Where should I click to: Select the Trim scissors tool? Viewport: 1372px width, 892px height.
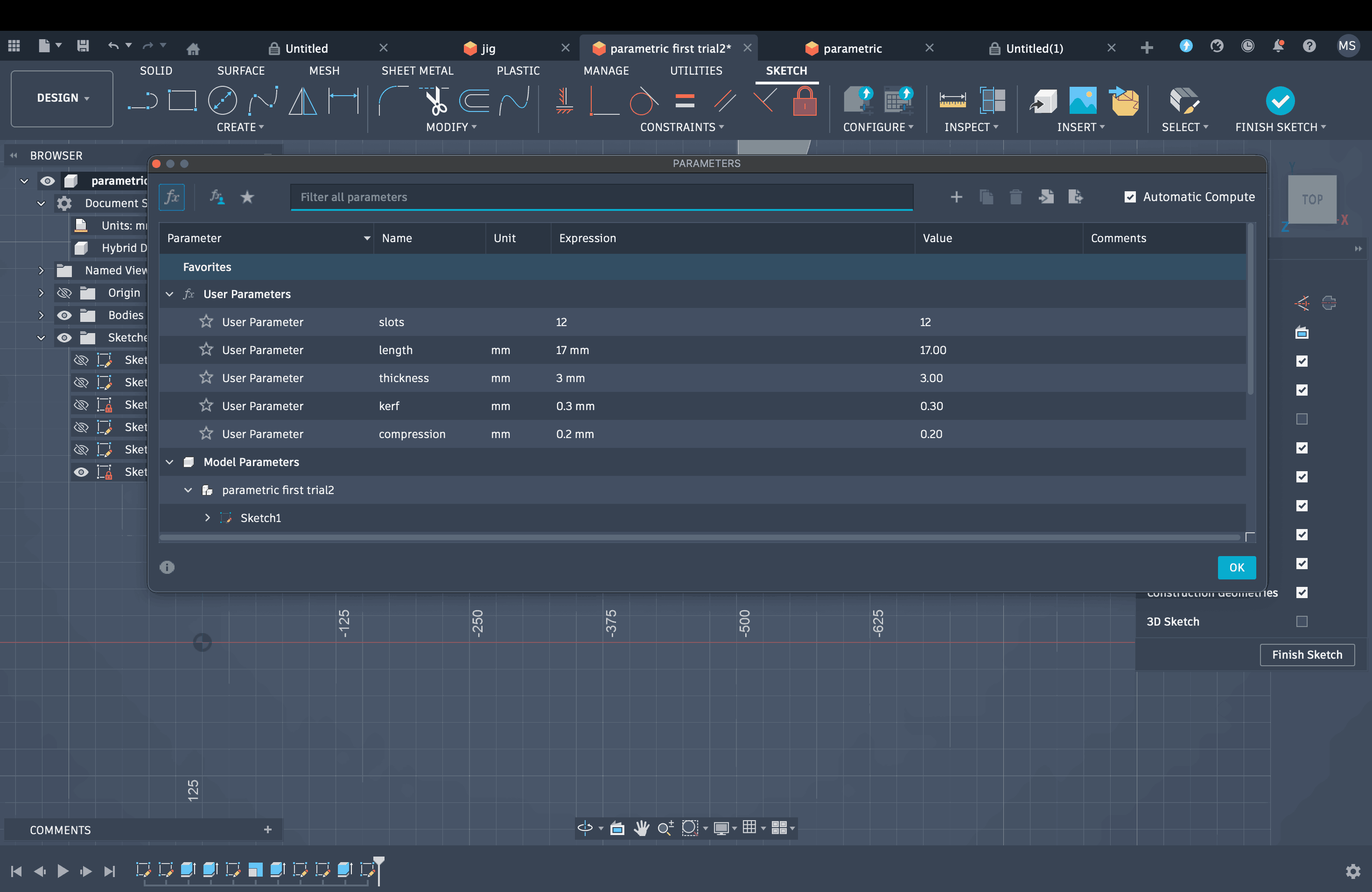(436, 101)
